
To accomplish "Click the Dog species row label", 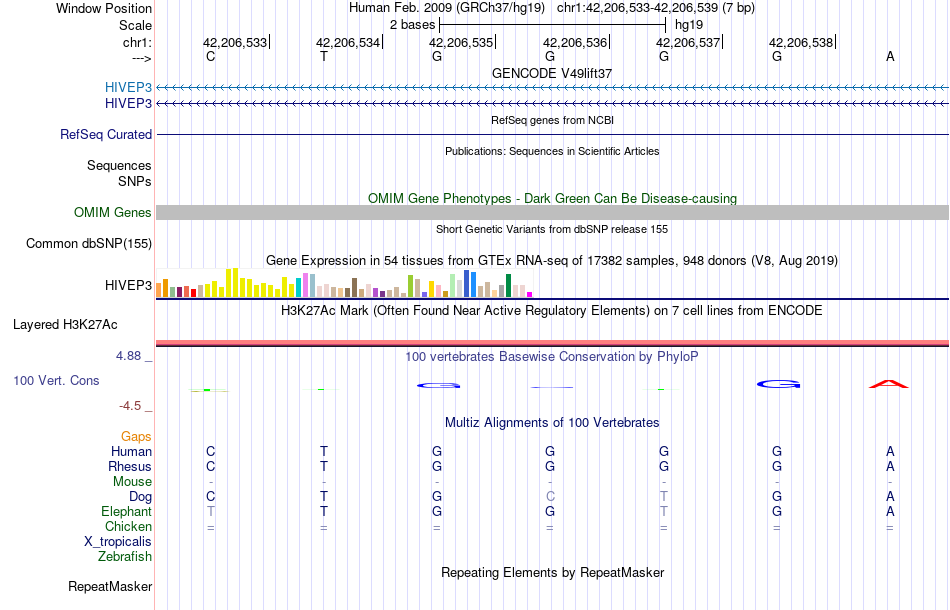I will click(140, 497).
